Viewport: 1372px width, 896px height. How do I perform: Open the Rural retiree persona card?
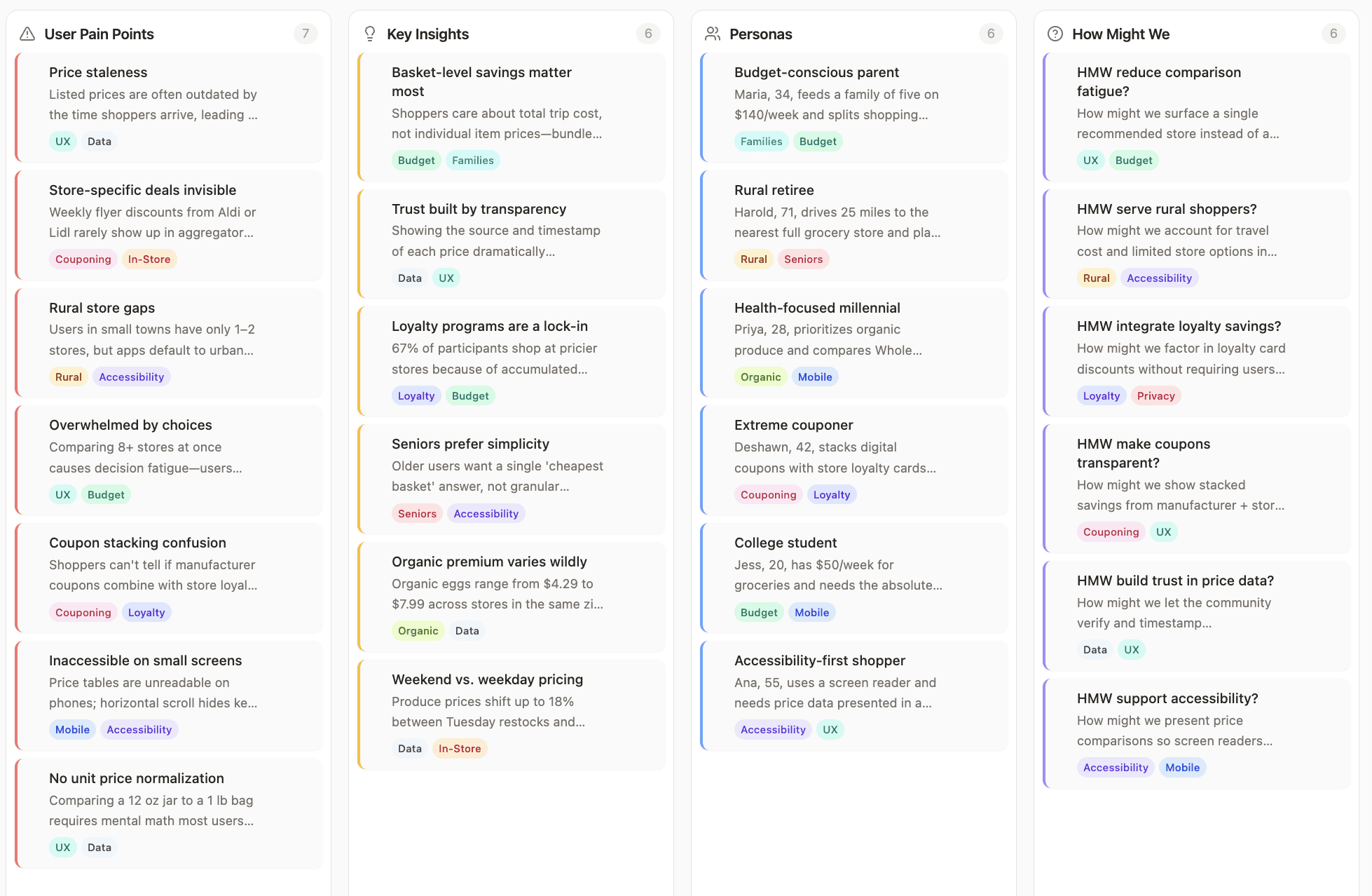point(853,223)
